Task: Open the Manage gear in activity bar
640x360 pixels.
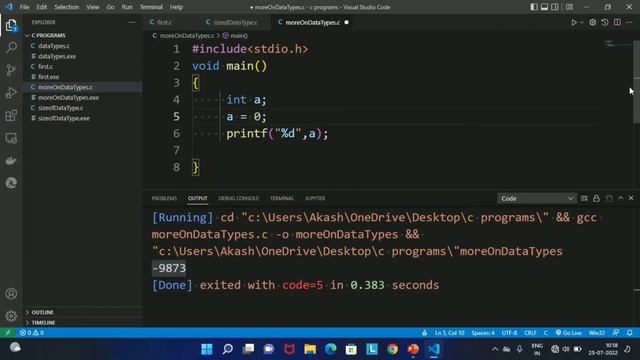Action: (x=11, y=316)
